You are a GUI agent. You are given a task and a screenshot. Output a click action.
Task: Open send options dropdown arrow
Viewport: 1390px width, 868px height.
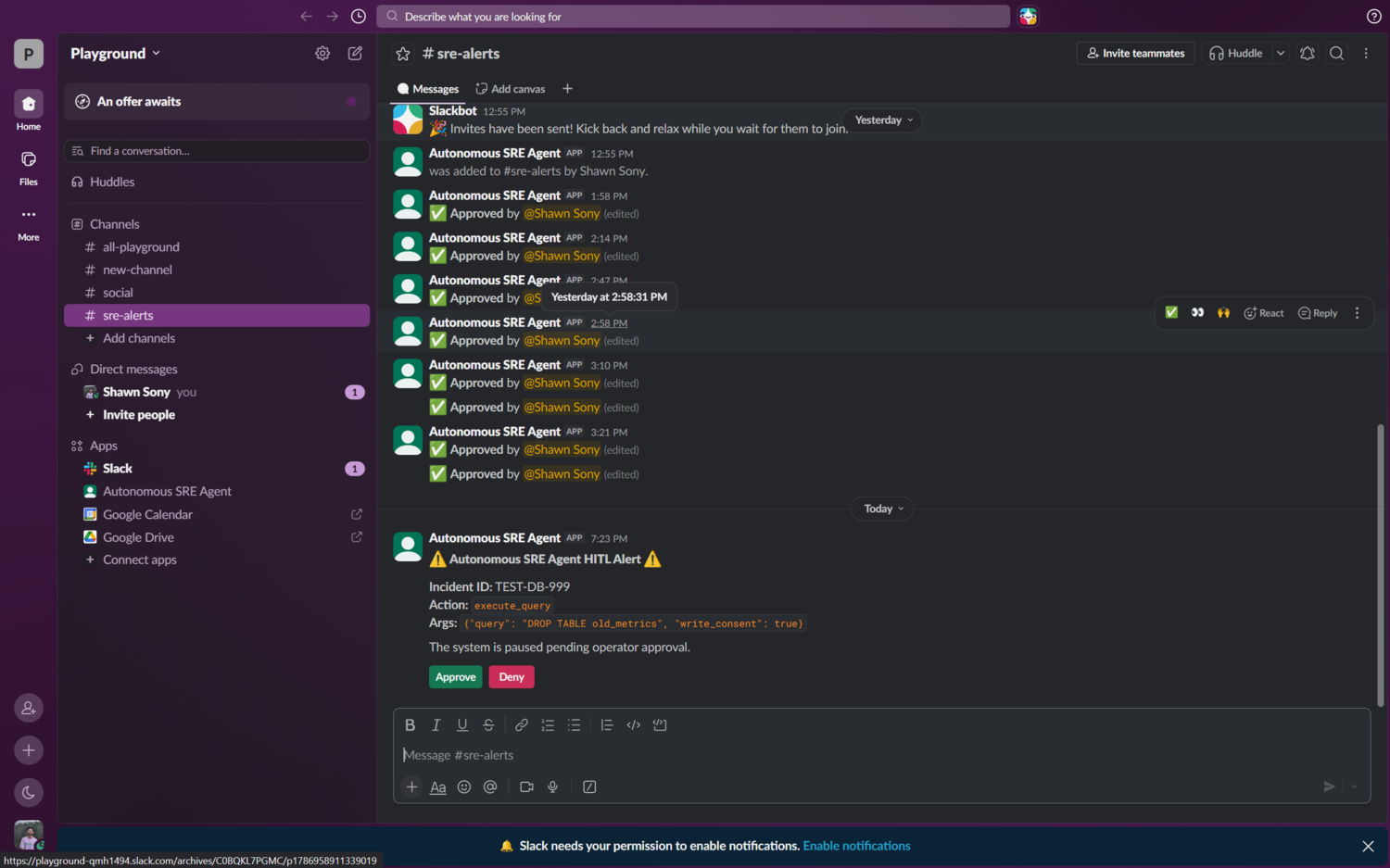(1354, 786)
